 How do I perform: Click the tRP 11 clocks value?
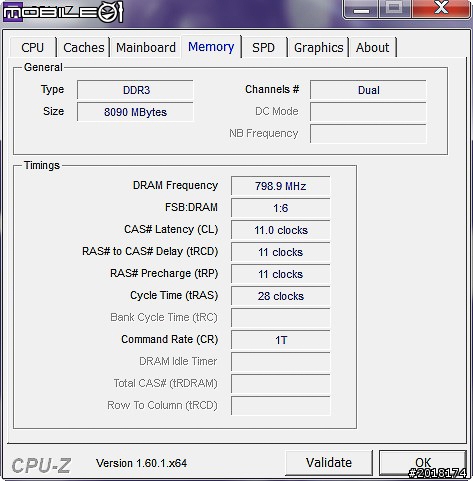(x=281, y=274)
